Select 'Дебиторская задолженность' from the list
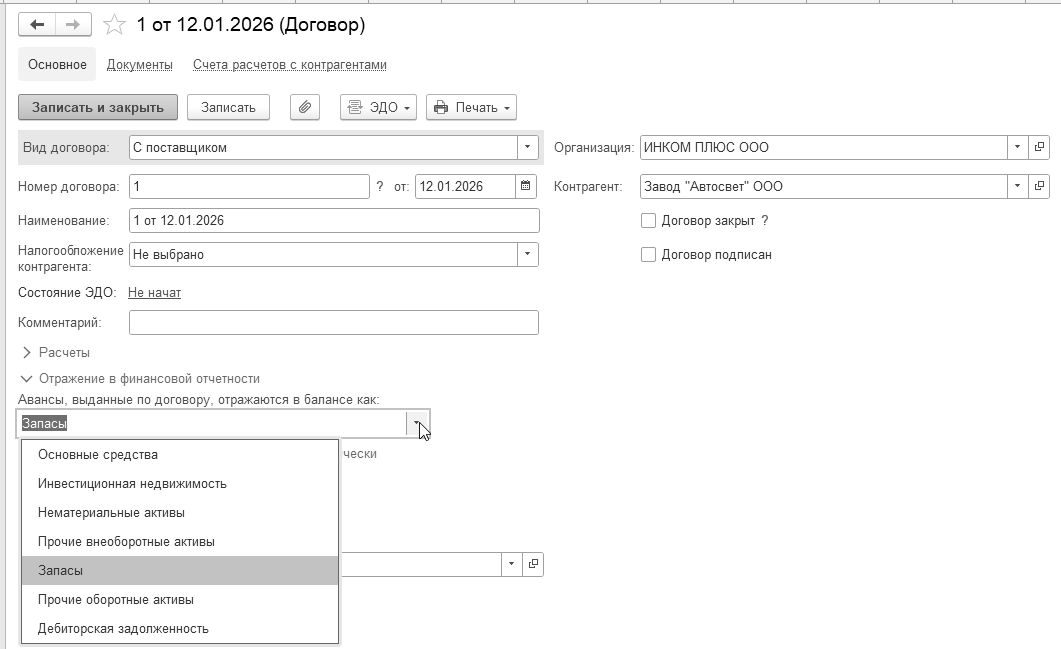Viewport: 1061px width, 649px height. coord(123,629)
